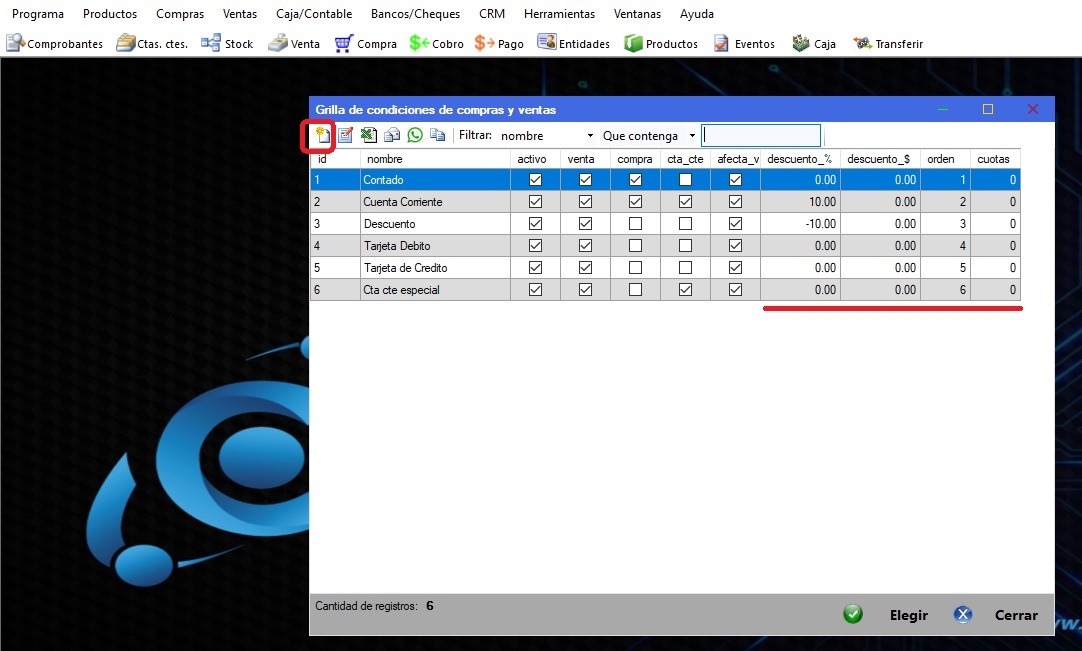
Task: Click the send by email icon
Action: [x=392, y=135]
